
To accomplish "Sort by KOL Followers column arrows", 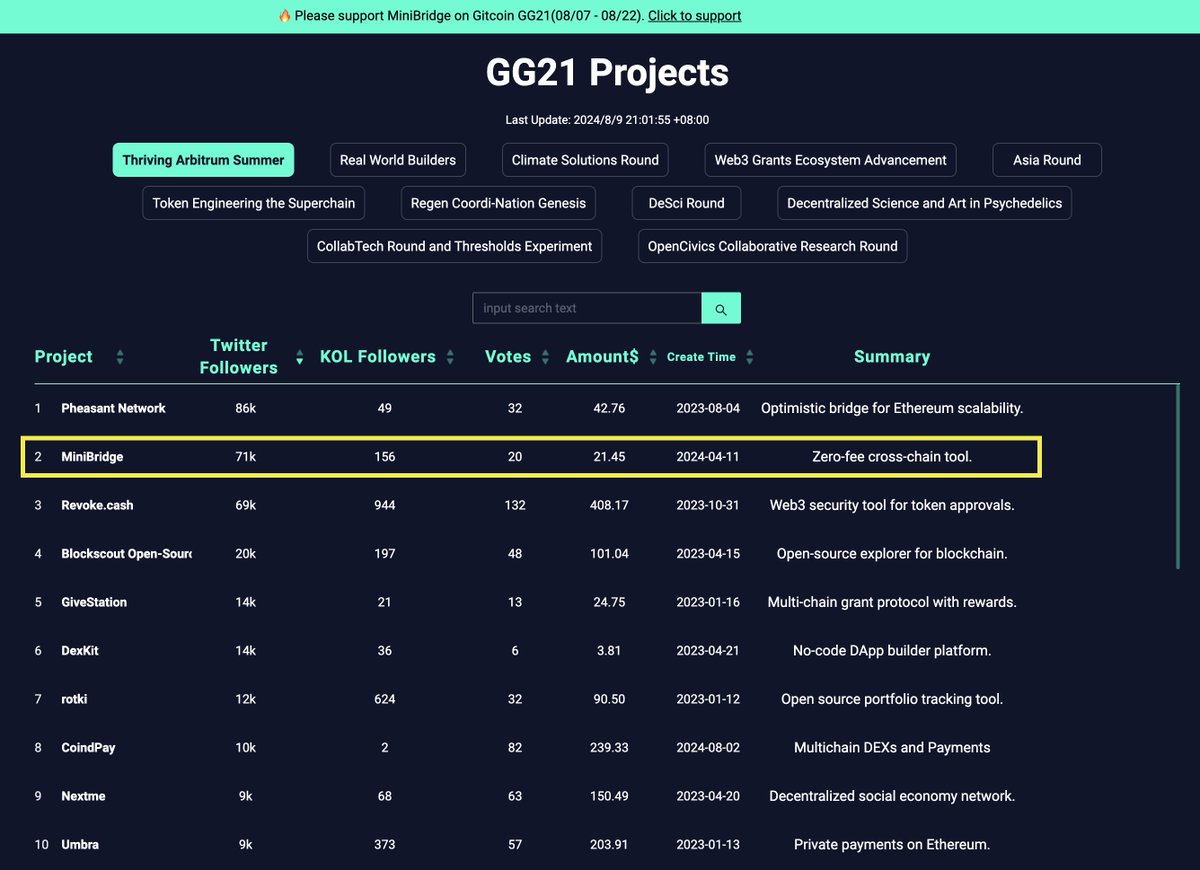I will [x=450, y=357].
